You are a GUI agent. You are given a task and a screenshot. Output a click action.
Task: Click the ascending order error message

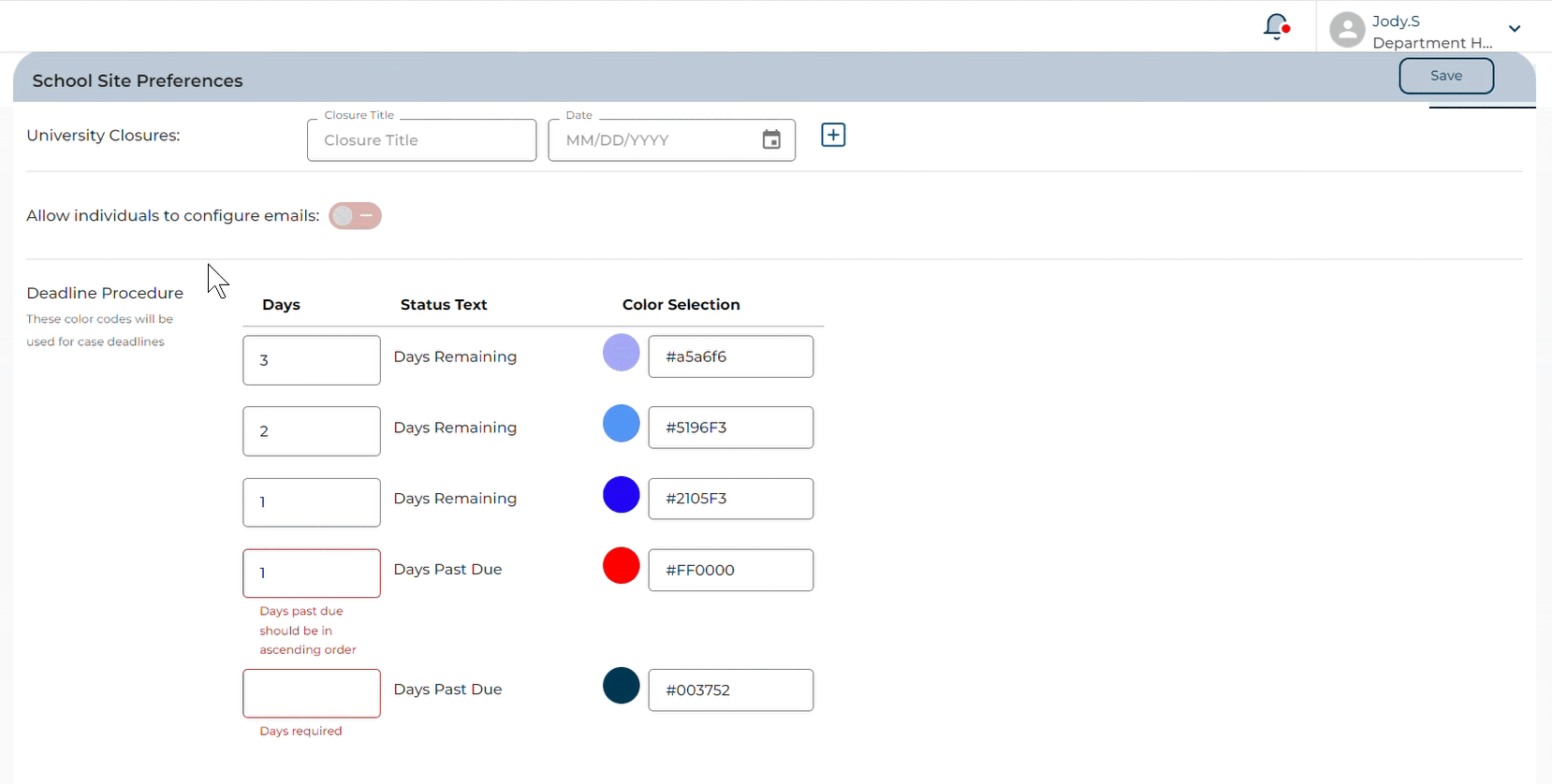tap(308, 631)
